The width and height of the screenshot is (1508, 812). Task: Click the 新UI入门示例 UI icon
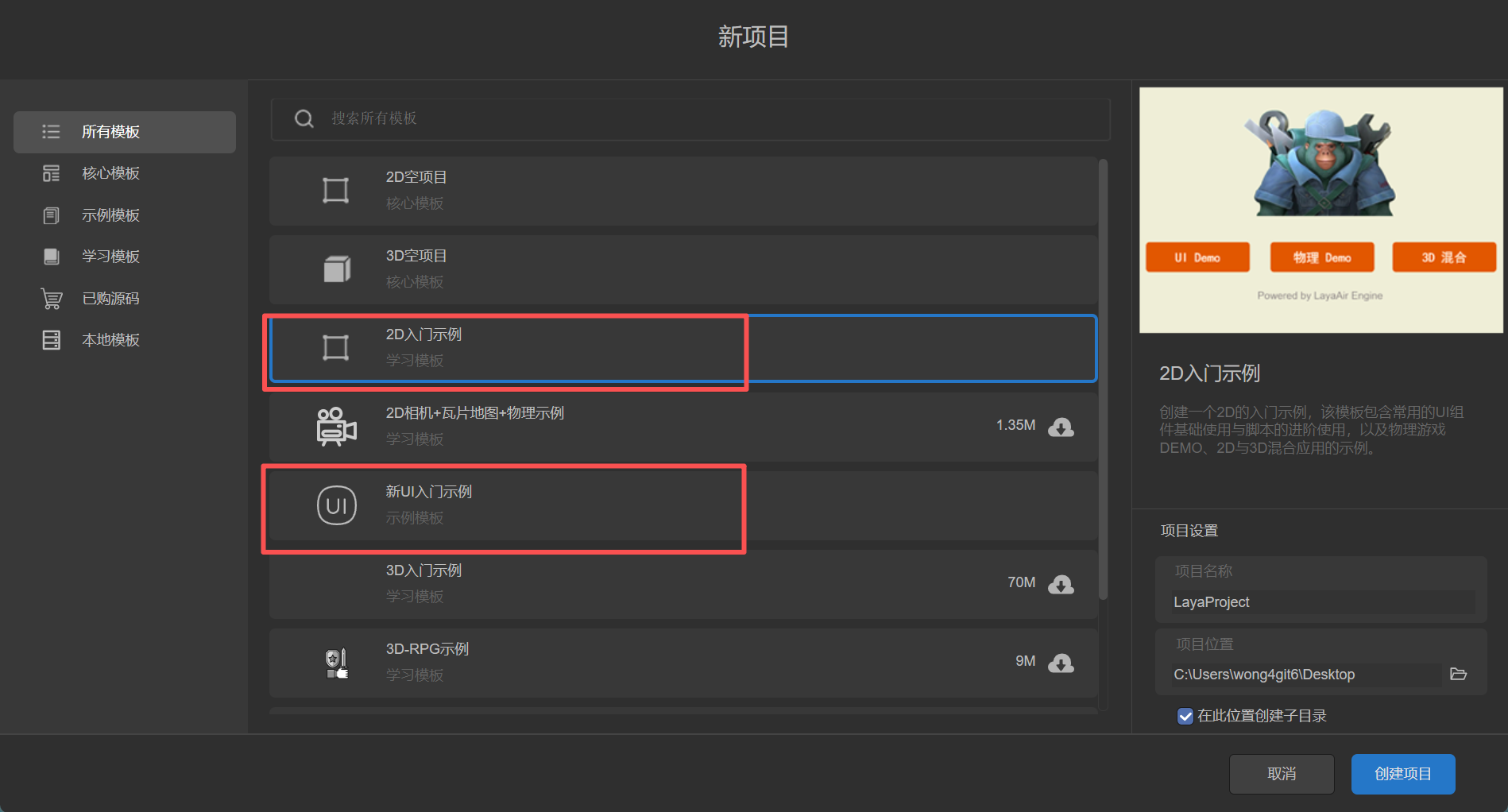point(336,506)
